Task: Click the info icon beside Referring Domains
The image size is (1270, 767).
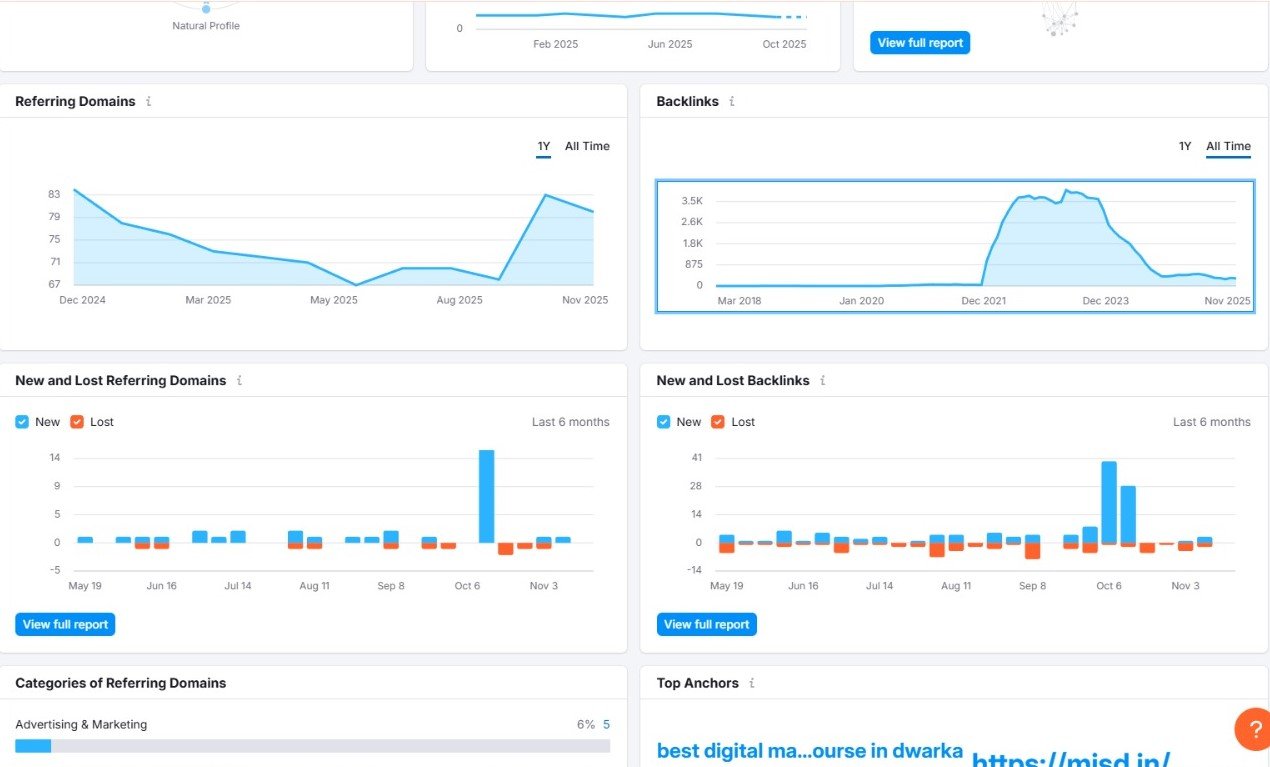Action: 149,101
